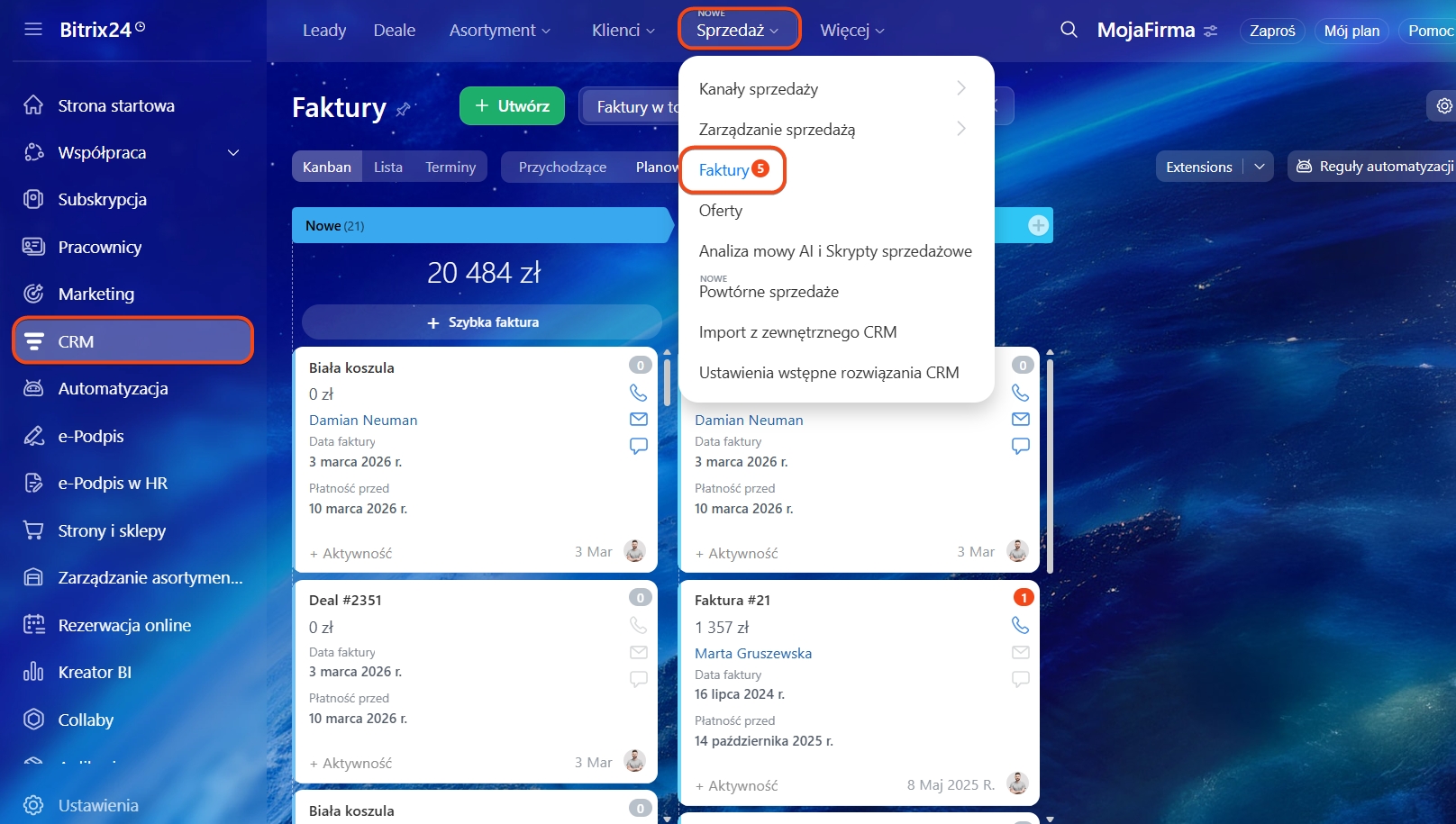Click the chat icon on first Biała koszula card
Viewport: 1456px width, 824px height.
(638, 446)
